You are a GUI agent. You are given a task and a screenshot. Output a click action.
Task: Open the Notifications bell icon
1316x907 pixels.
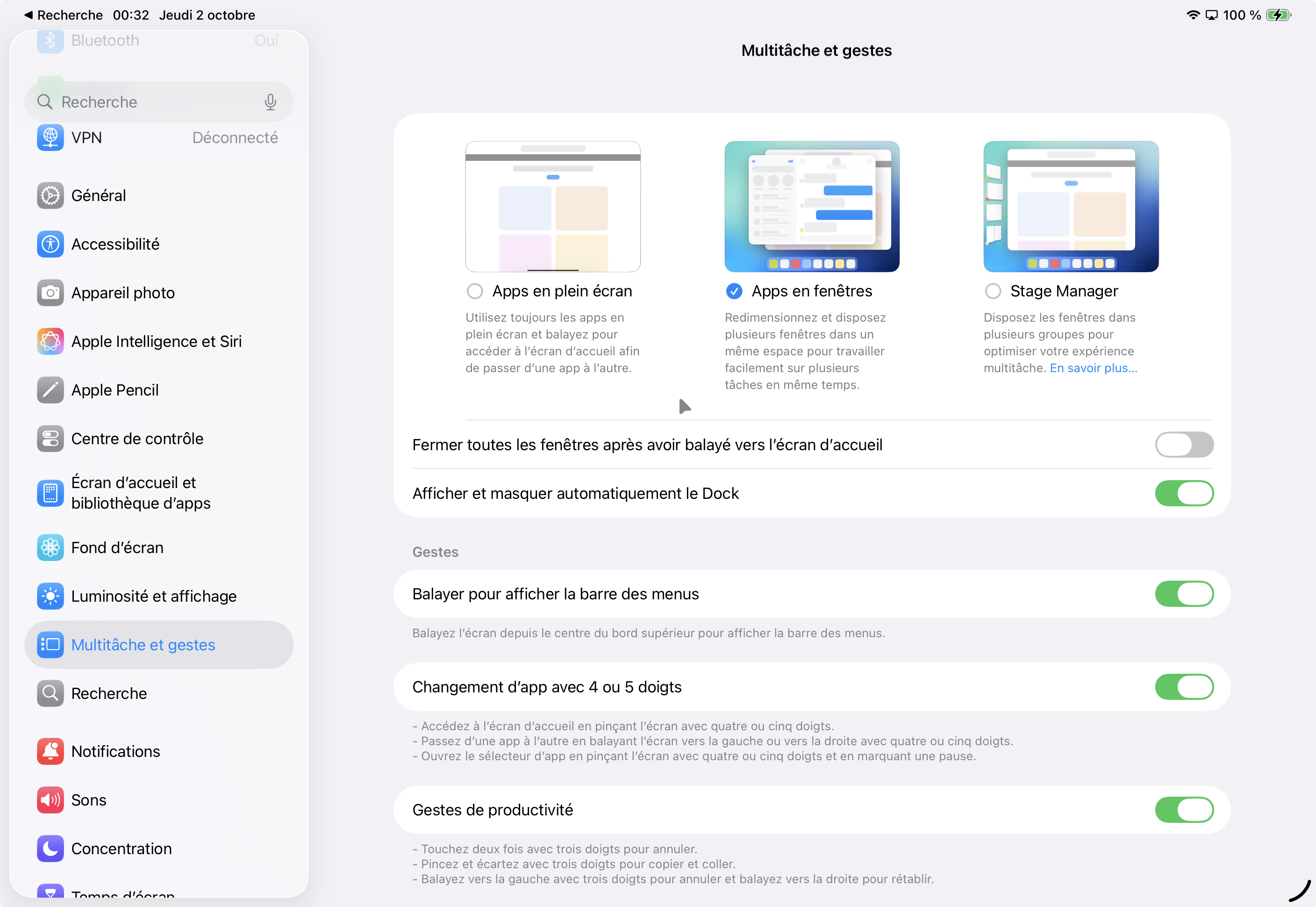[x=50, y=751]
